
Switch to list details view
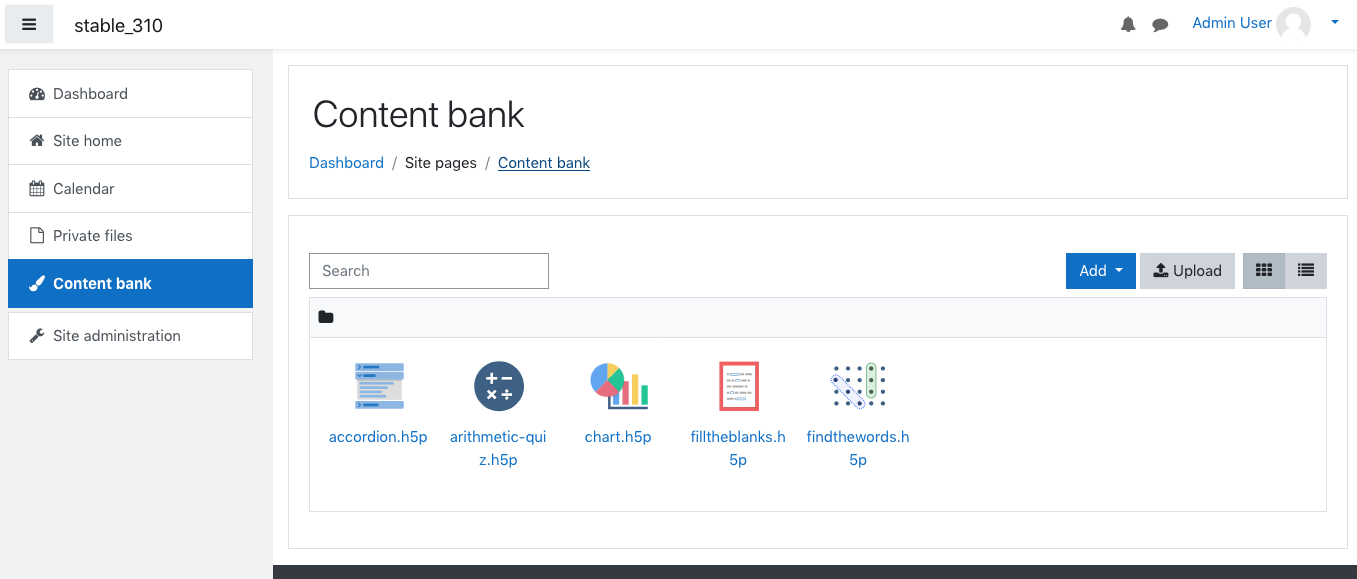pos(1306,271)
